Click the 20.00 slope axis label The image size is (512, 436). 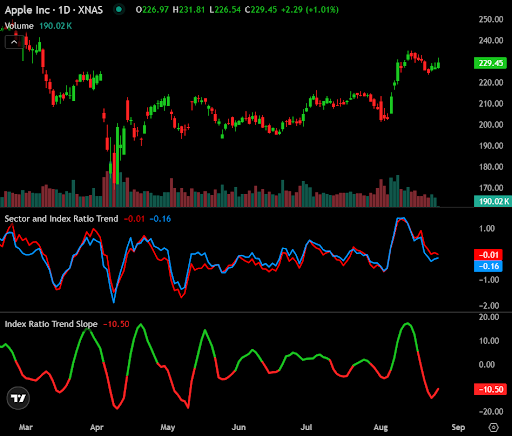[489, 317]
